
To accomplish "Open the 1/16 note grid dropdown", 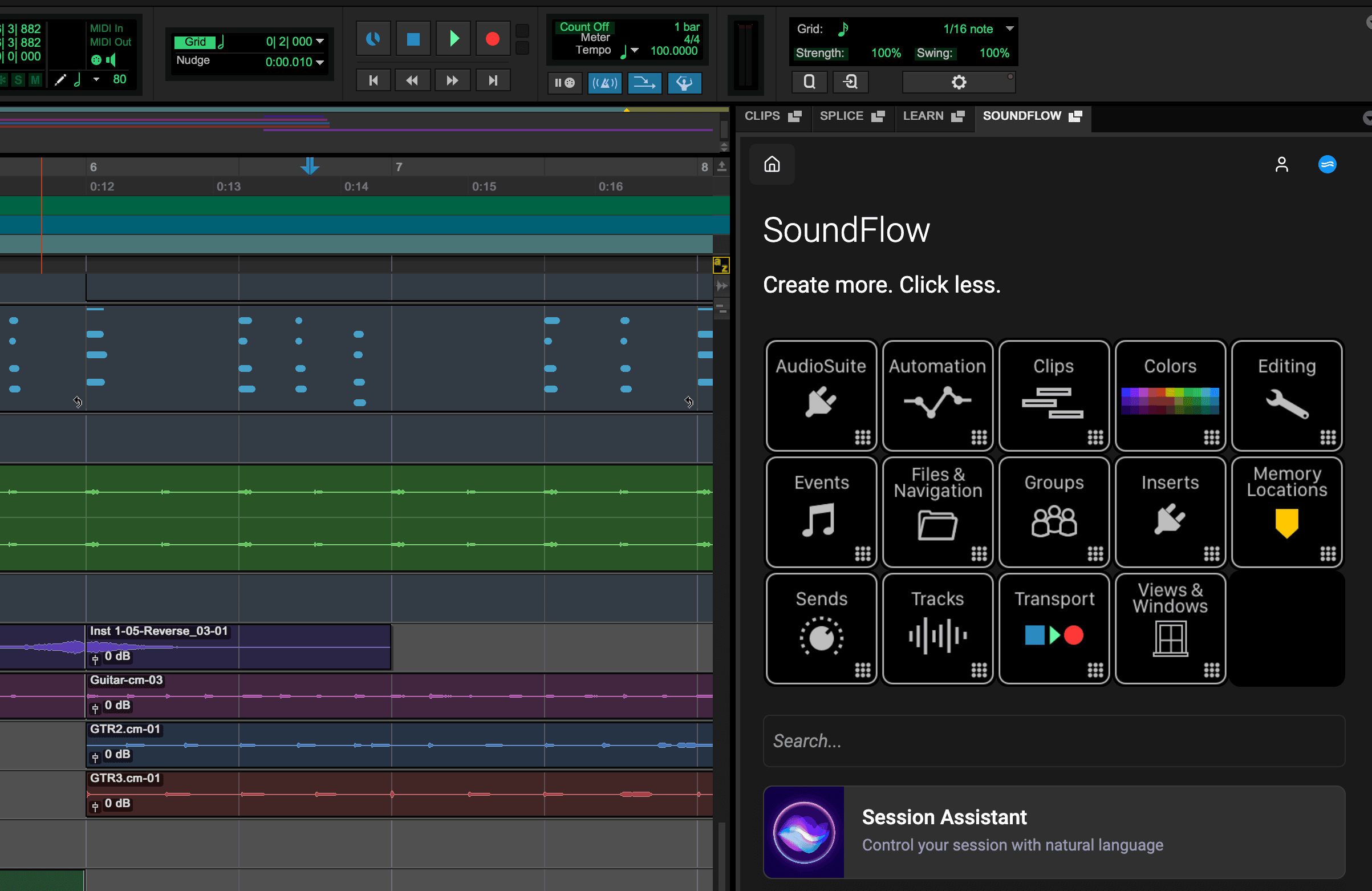I will coord(1009,29).
